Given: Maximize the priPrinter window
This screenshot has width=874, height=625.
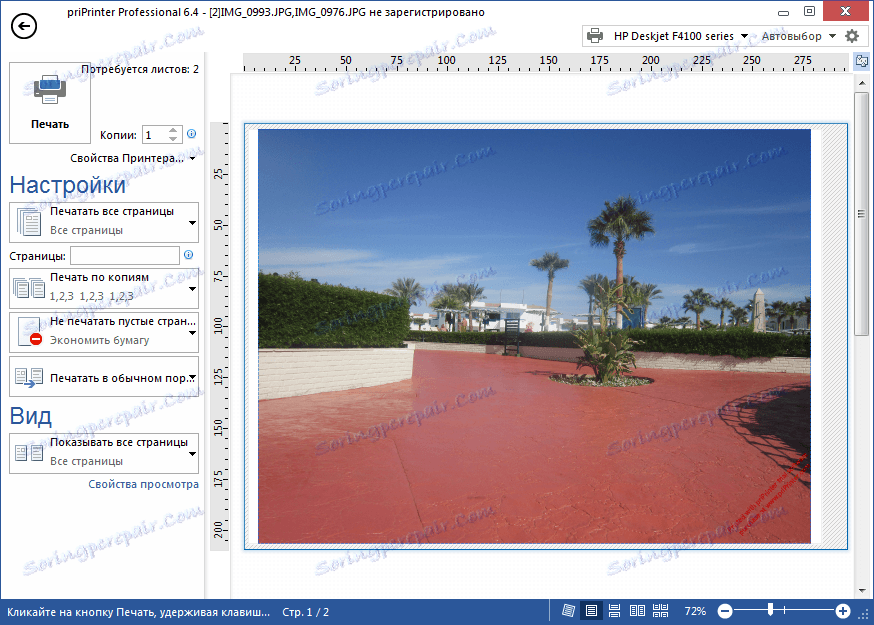Looking at the screenshot, I should 810,11.
